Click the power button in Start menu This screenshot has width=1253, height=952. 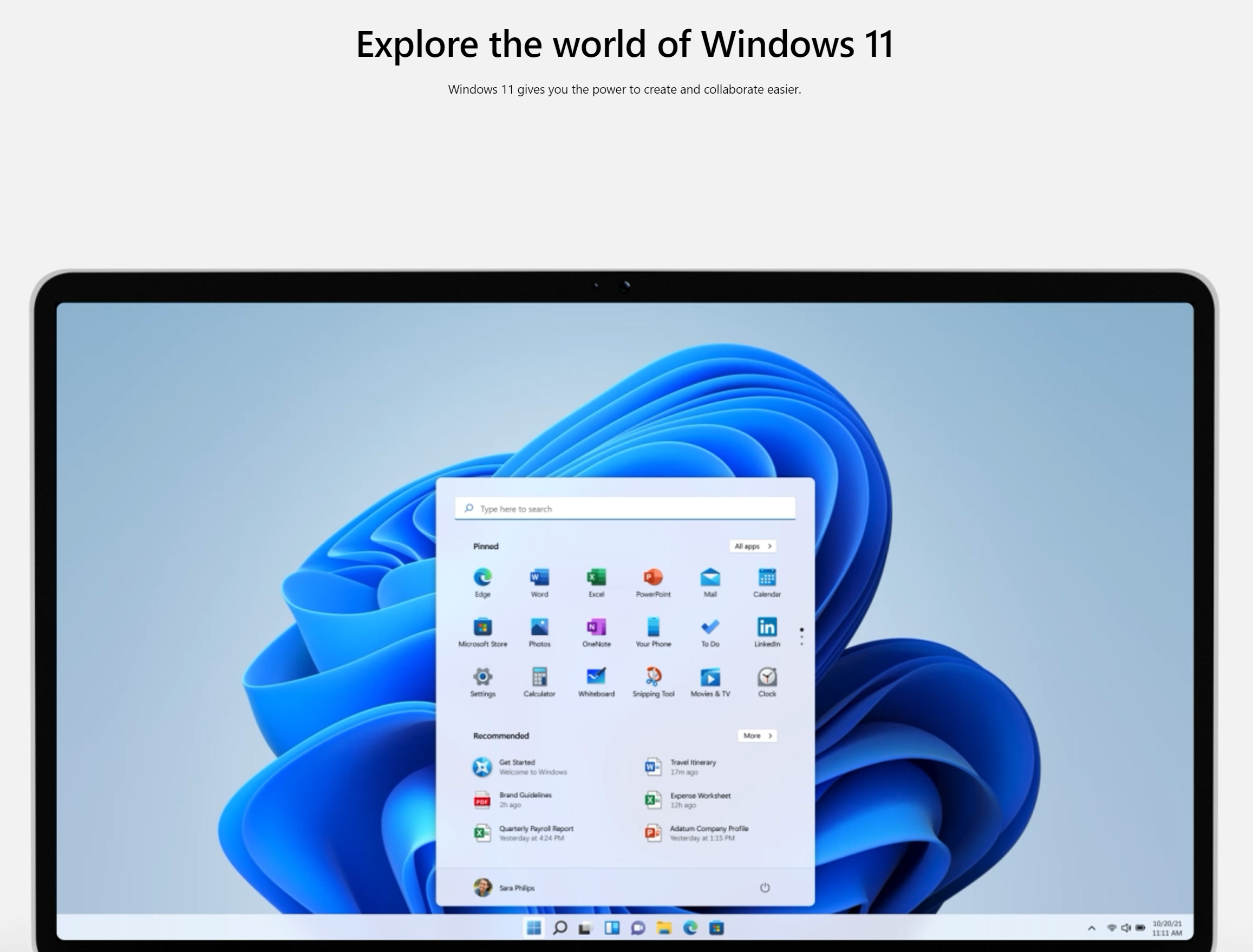point(764,888)
